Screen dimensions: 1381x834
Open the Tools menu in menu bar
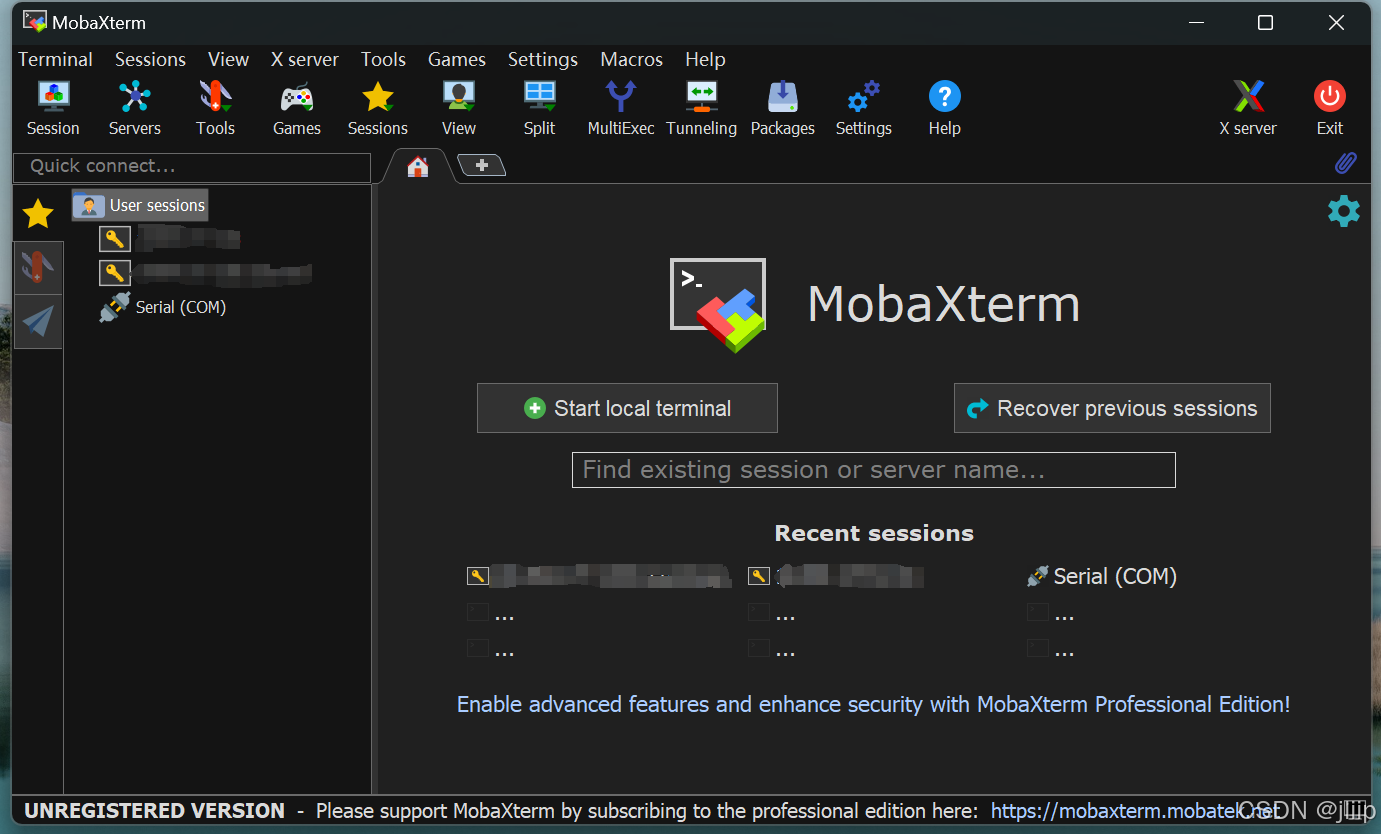click(x=383, y=59)
